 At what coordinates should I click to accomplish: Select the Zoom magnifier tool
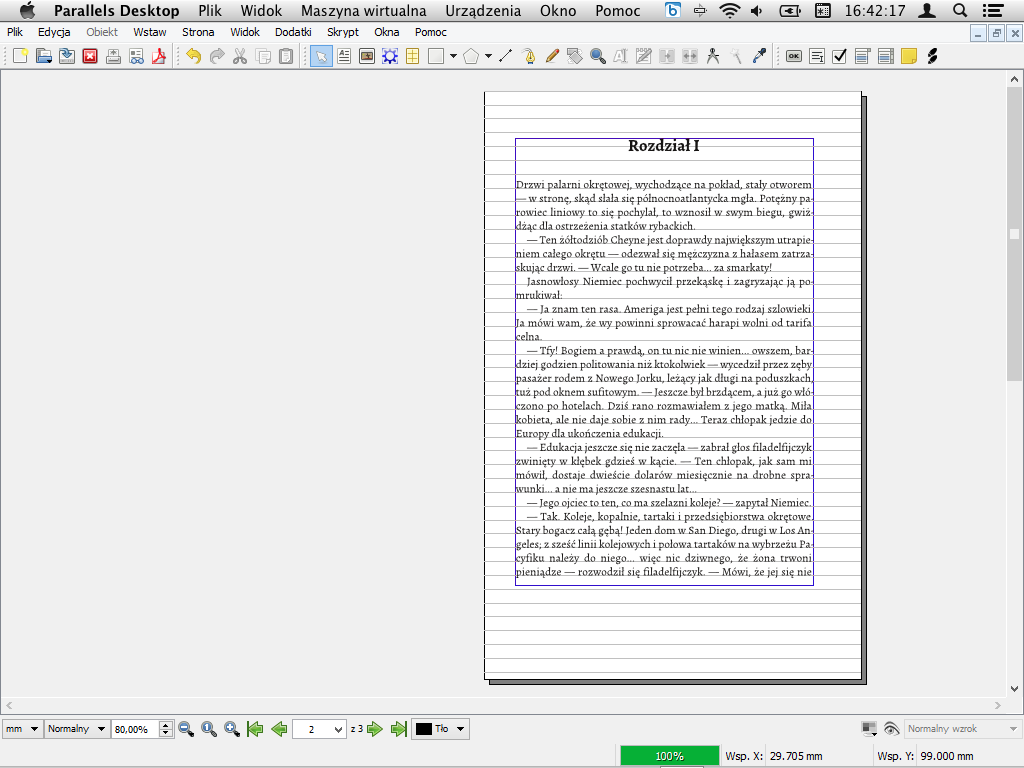pos(598,56)
